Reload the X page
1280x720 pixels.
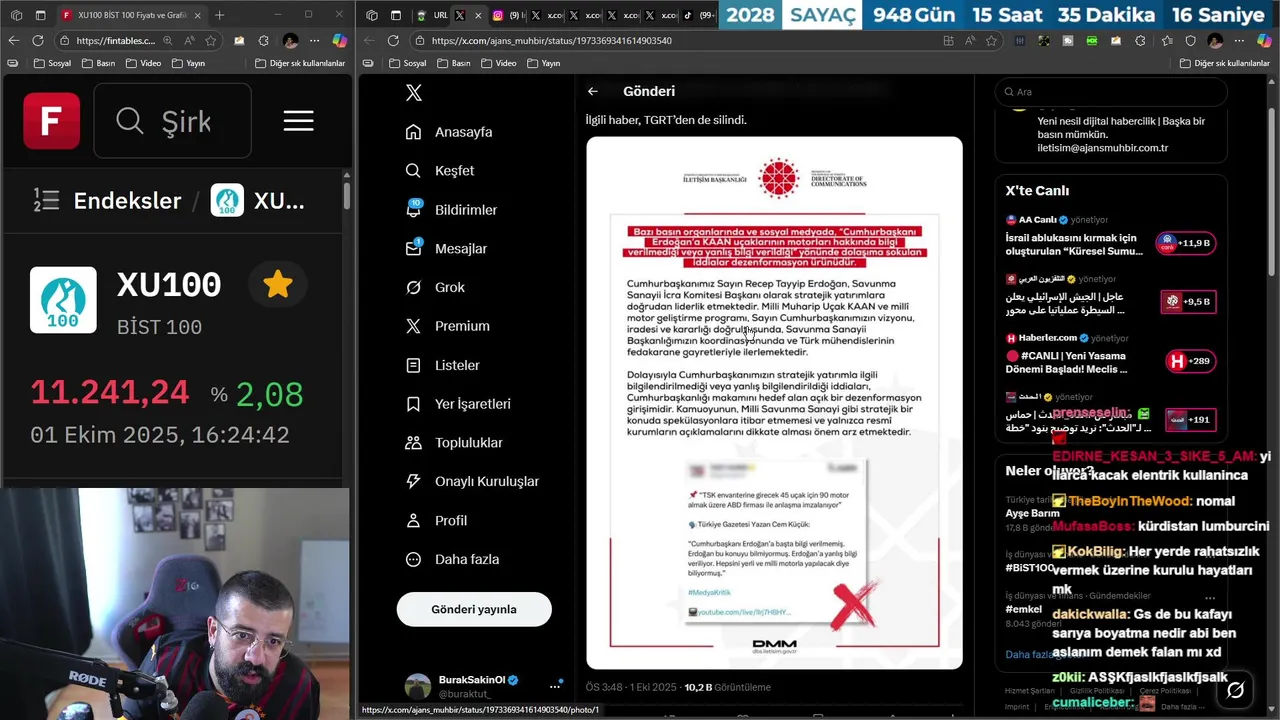click(393, 41)
